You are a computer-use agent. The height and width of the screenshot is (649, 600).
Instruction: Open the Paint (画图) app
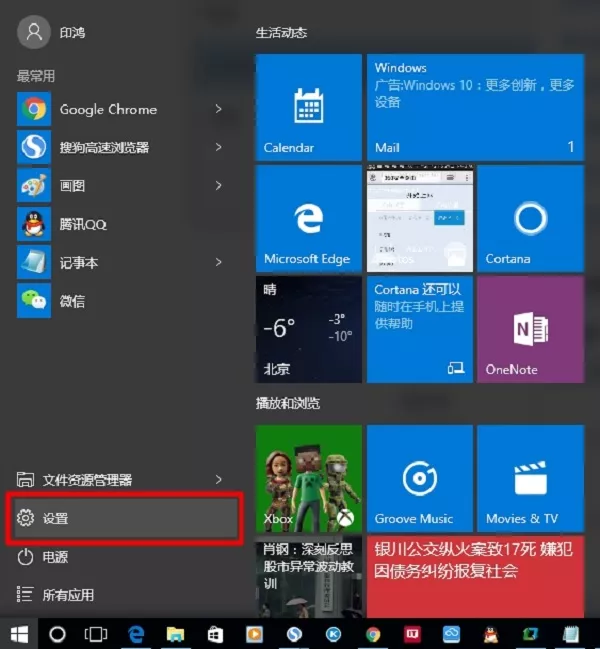[x=120, y=185]
